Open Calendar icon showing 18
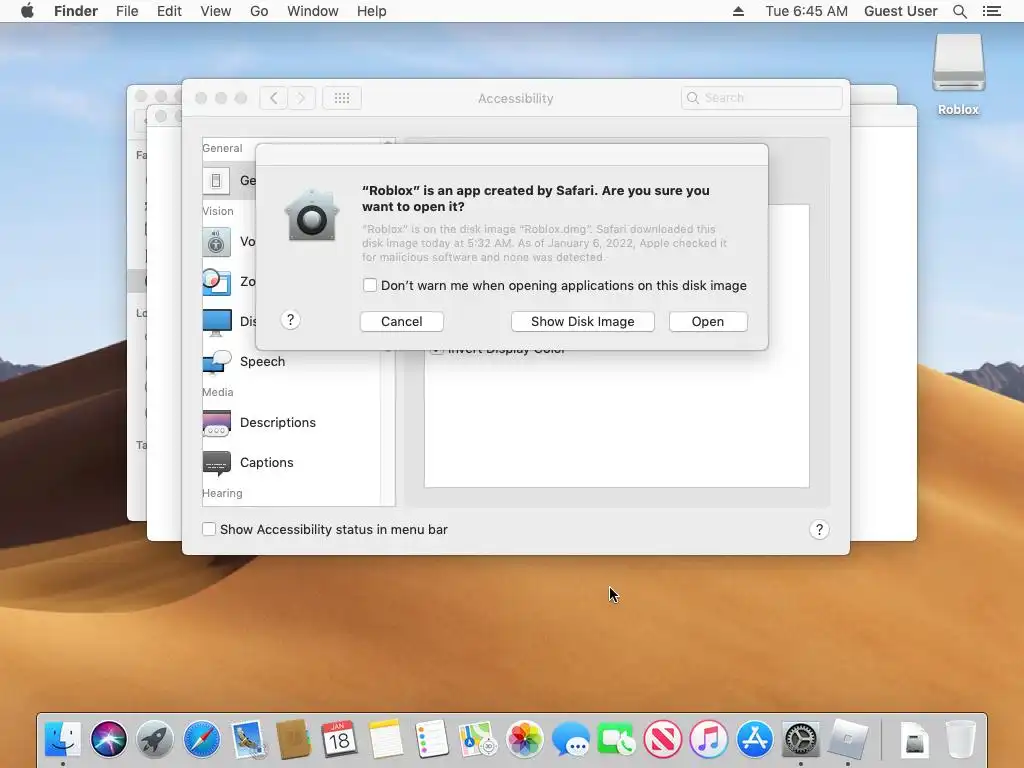 (x=339, y=739)
